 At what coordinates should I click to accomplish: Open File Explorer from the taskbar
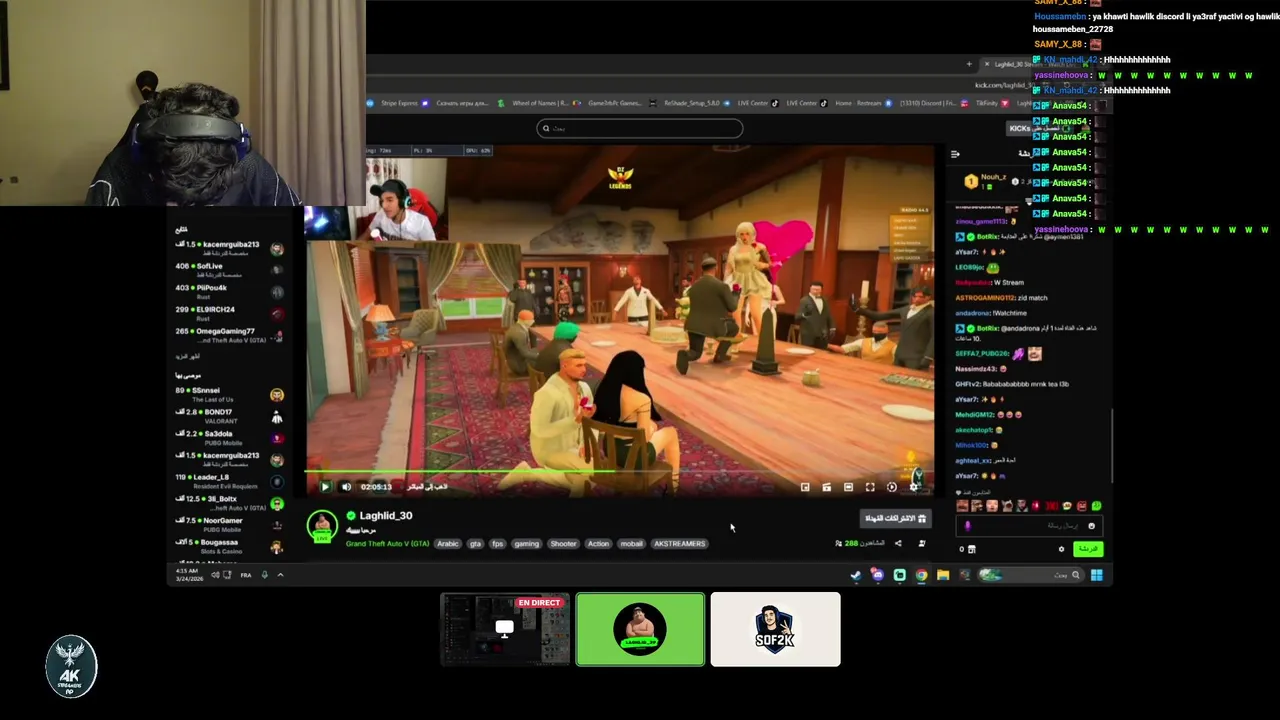click(943, 575)
